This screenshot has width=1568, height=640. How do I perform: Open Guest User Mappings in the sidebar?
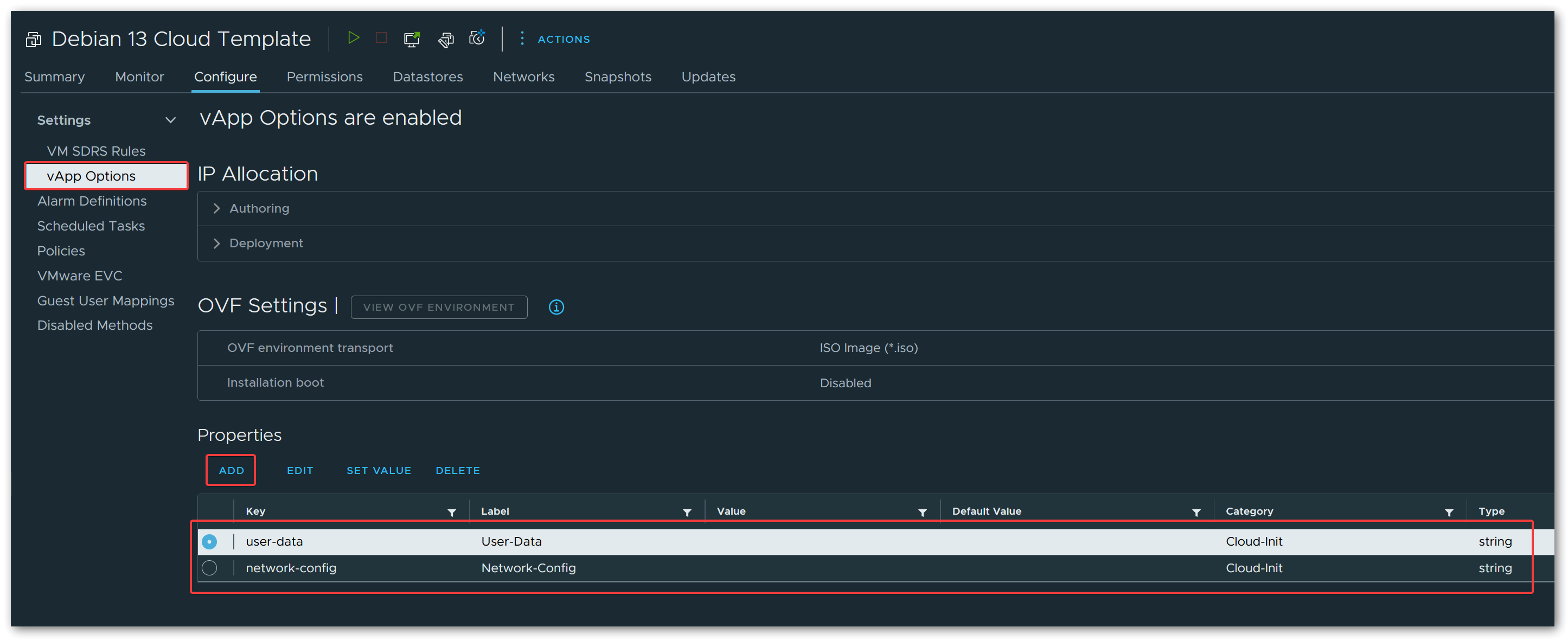105,300
